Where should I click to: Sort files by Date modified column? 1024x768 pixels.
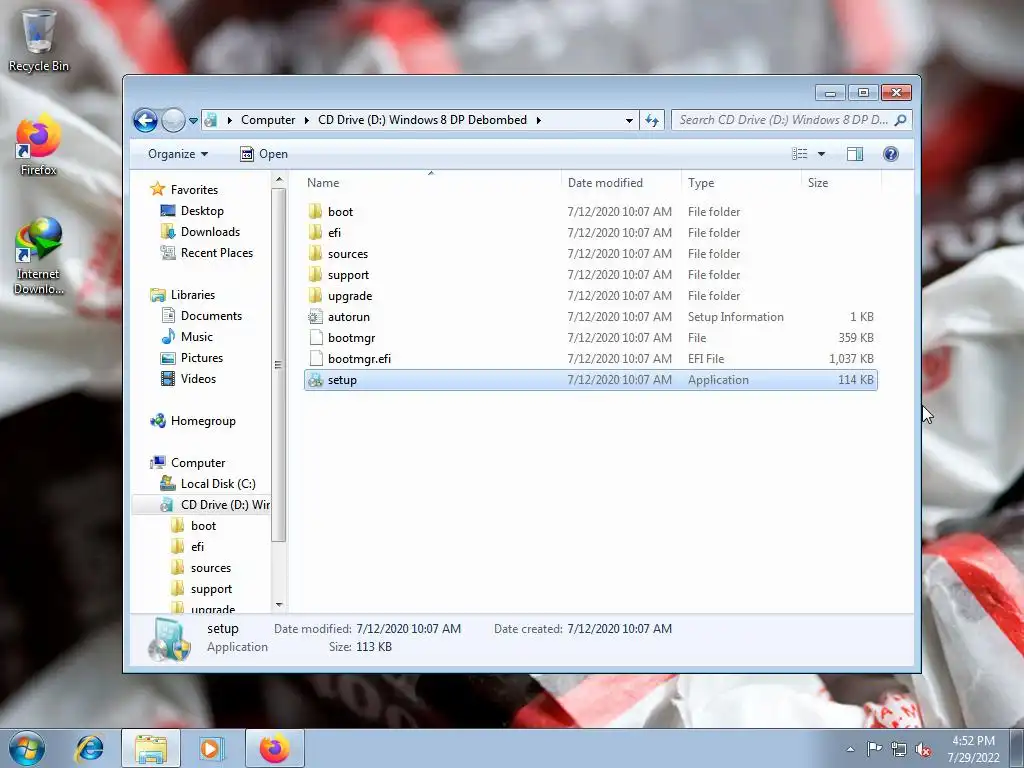tap(621, 183)
